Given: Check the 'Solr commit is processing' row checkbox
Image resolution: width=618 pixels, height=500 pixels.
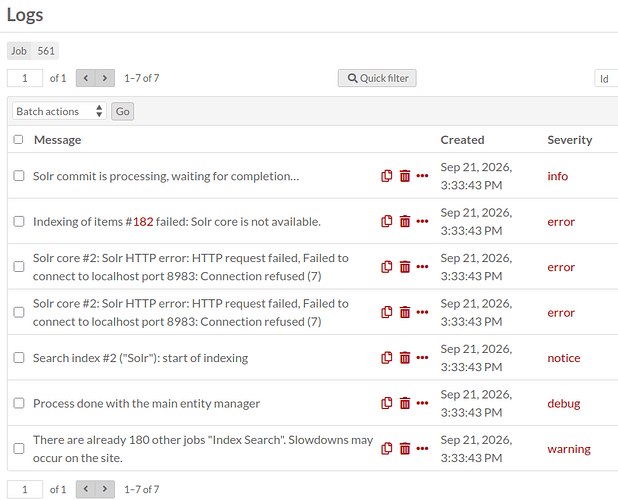Looking at the screenshot, I should [x=19, y=176].
